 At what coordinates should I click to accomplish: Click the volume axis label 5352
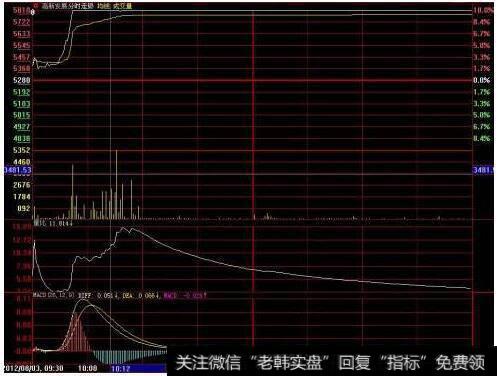click(x=21, y=150)
